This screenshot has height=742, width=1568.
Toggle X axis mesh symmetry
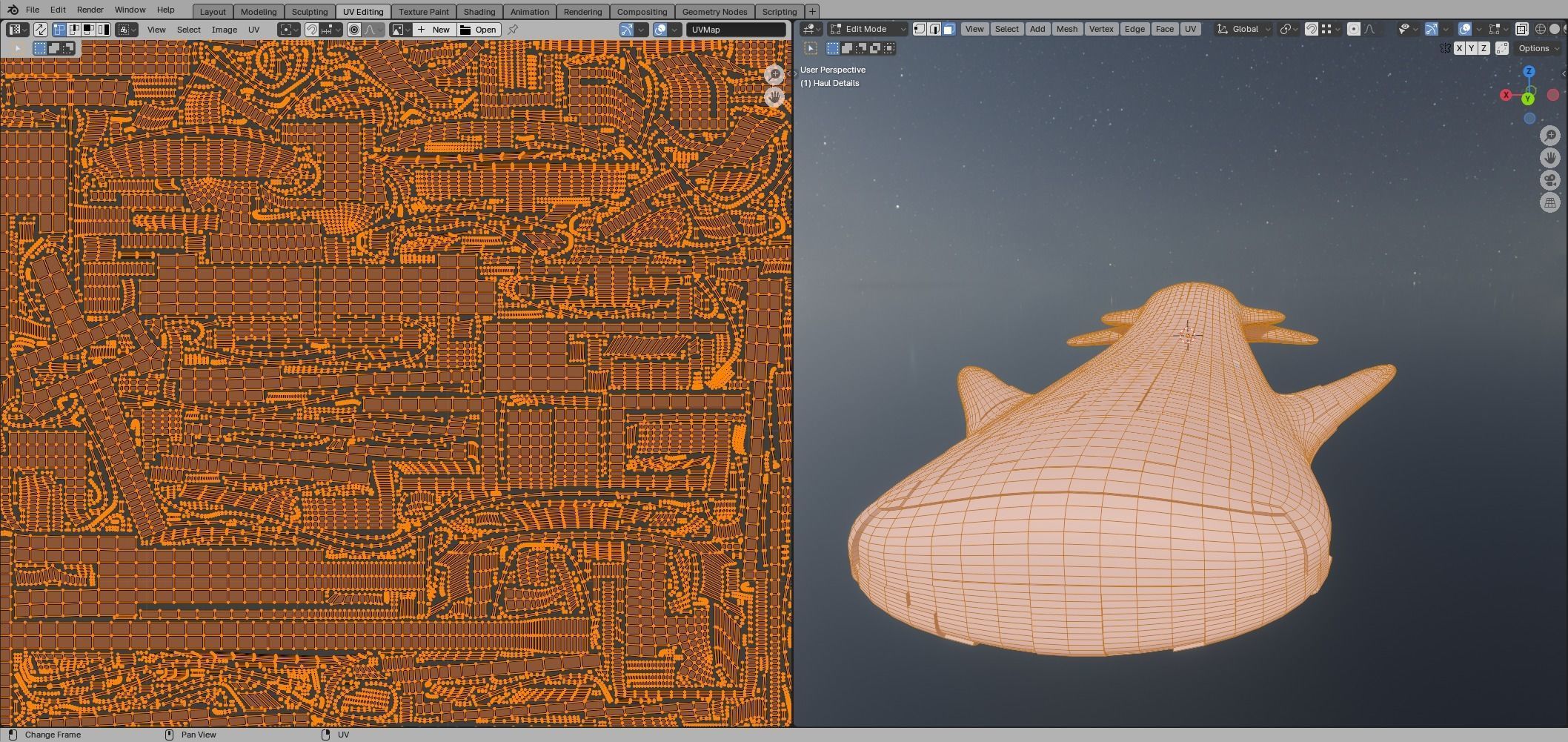(x=1459, y=48)
